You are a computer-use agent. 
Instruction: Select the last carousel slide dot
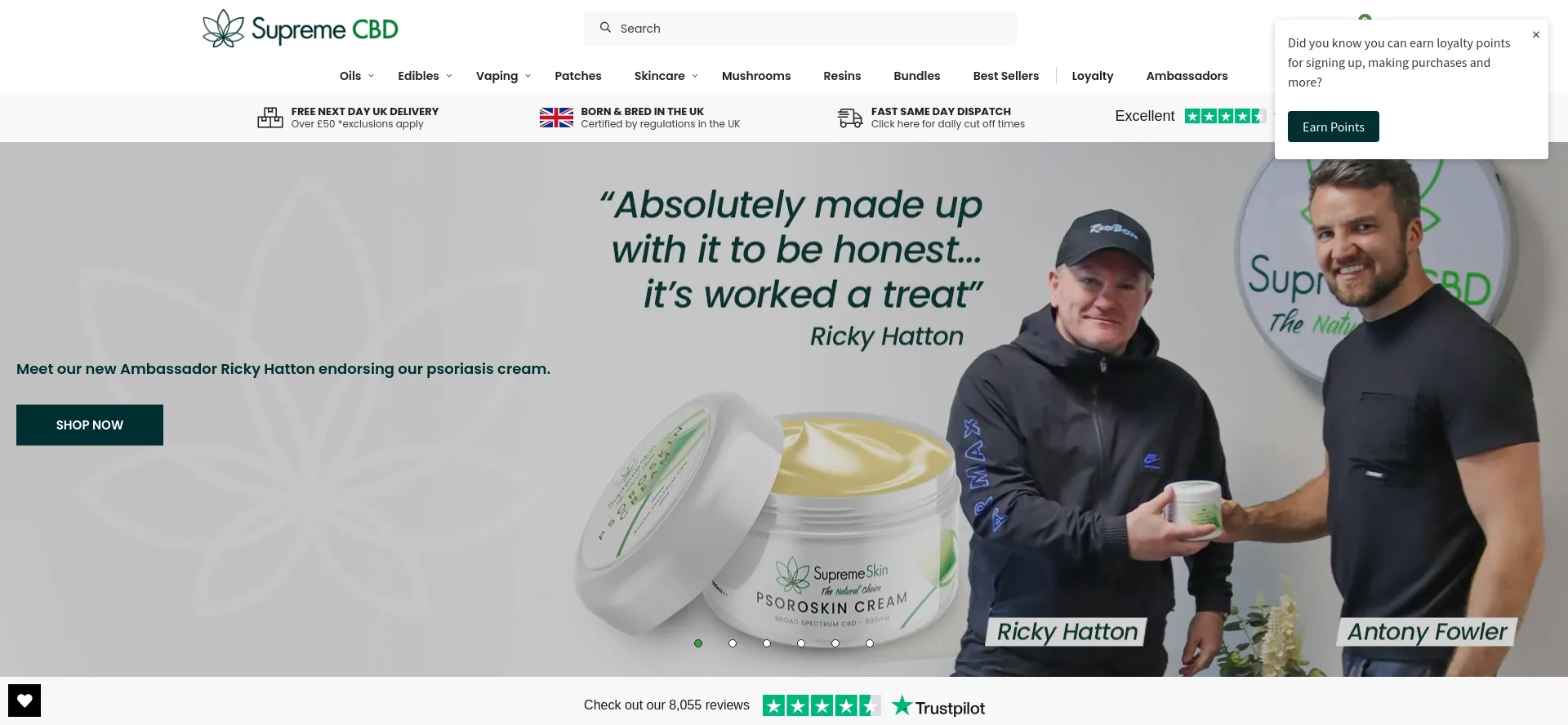[x=870, y=643]
